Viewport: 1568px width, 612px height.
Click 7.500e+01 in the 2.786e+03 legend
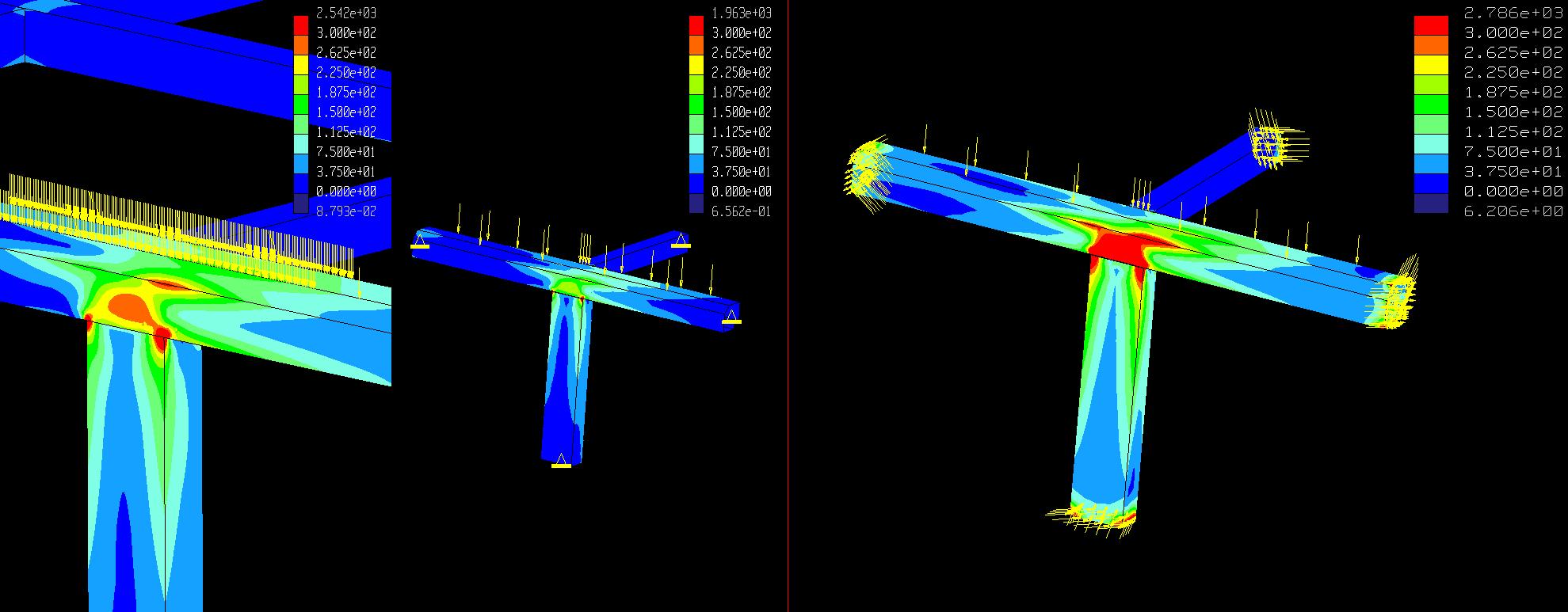click(1513, 151)
